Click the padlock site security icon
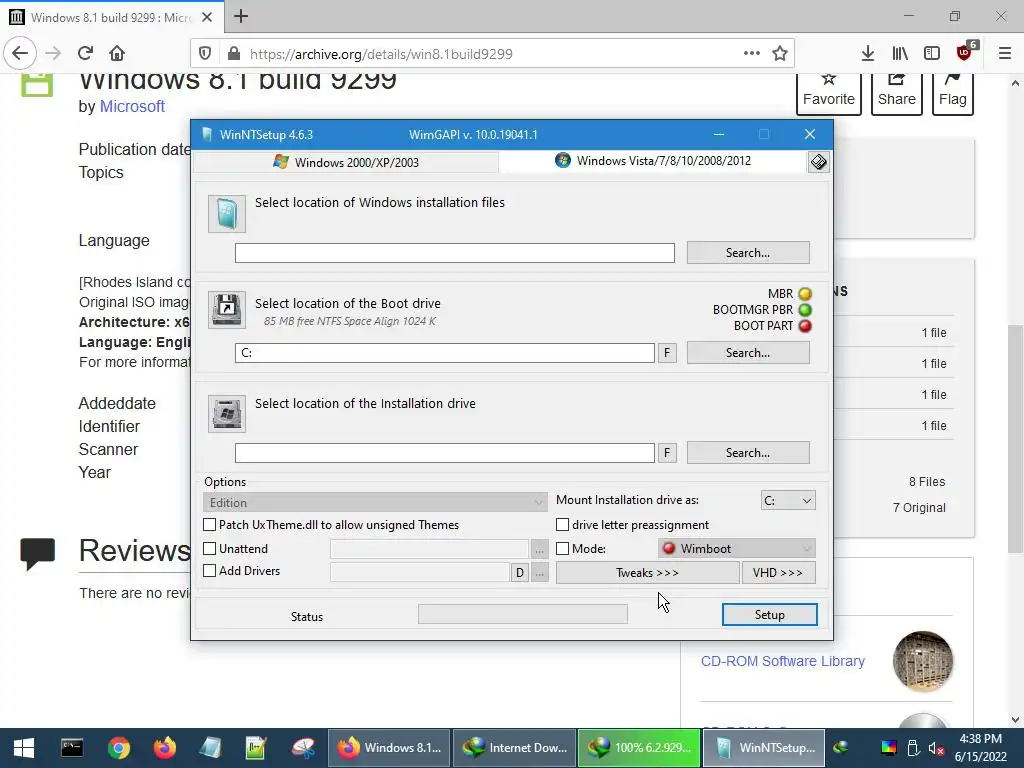The height and width of the screenshot is (768, 1024). (233, 54)
